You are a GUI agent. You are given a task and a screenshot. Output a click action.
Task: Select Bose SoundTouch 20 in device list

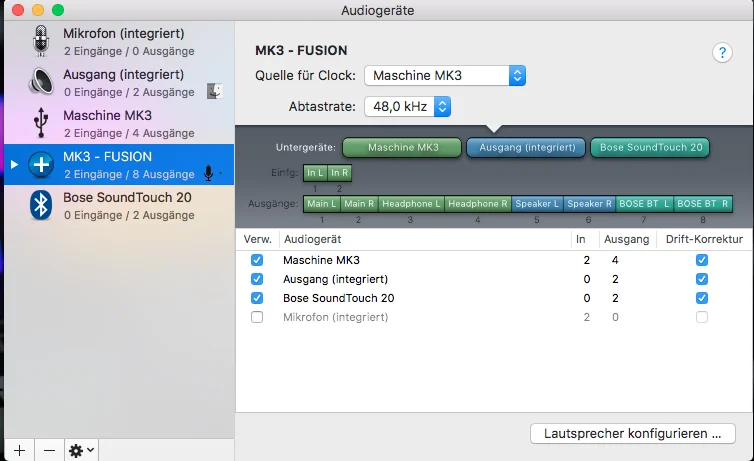click(119, 206)
